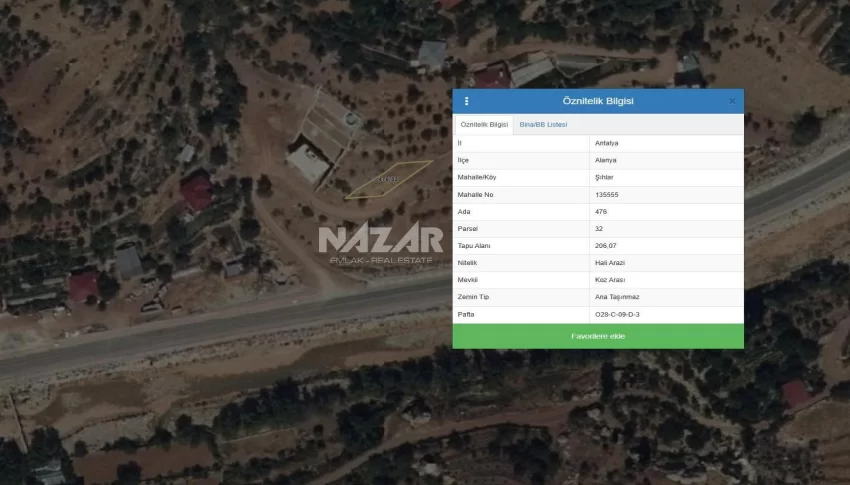Click the NAZAR Emlak watermark logo
The height and width of the screenshot is (485, 850).
(x=380, y=244)
